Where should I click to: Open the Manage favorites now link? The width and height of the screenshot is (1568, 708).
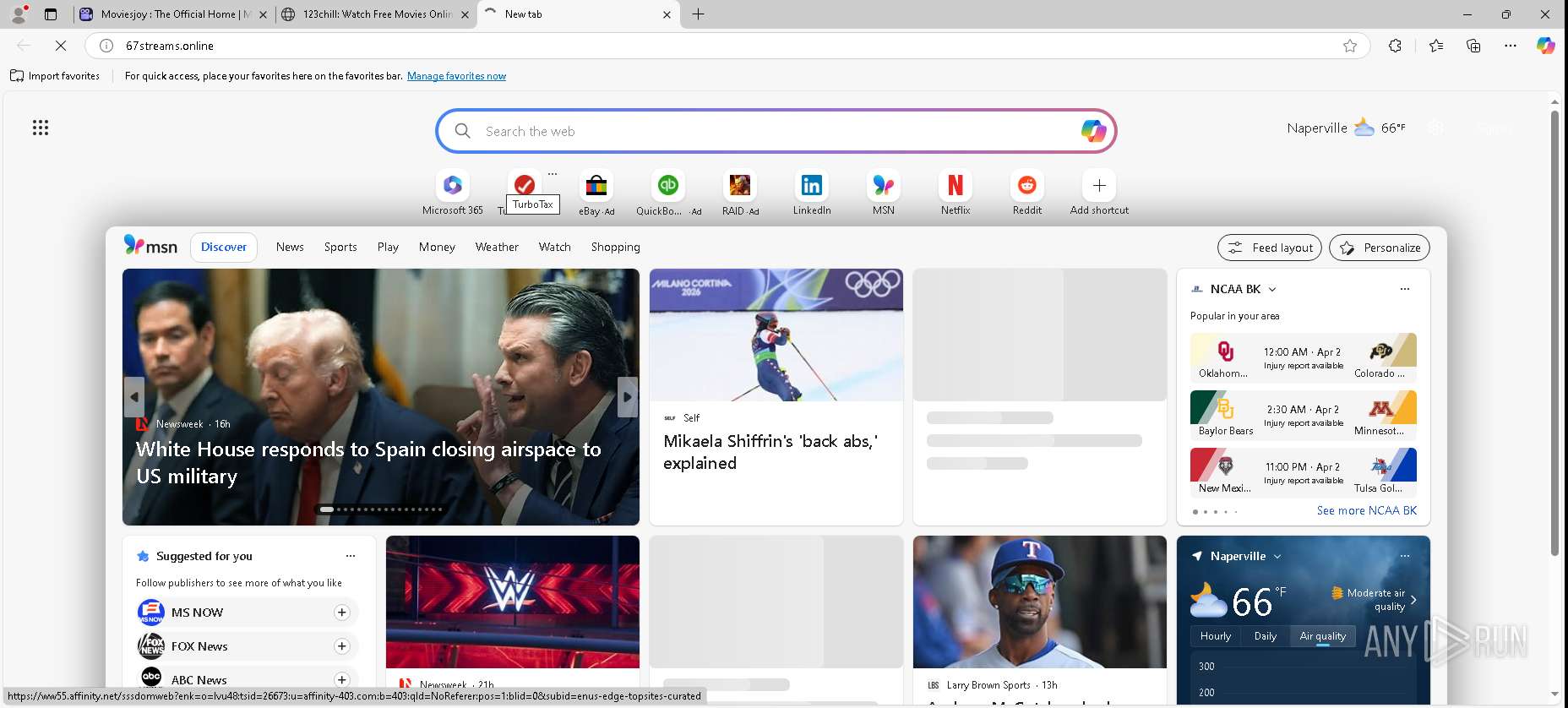click(x=456, y=76)
